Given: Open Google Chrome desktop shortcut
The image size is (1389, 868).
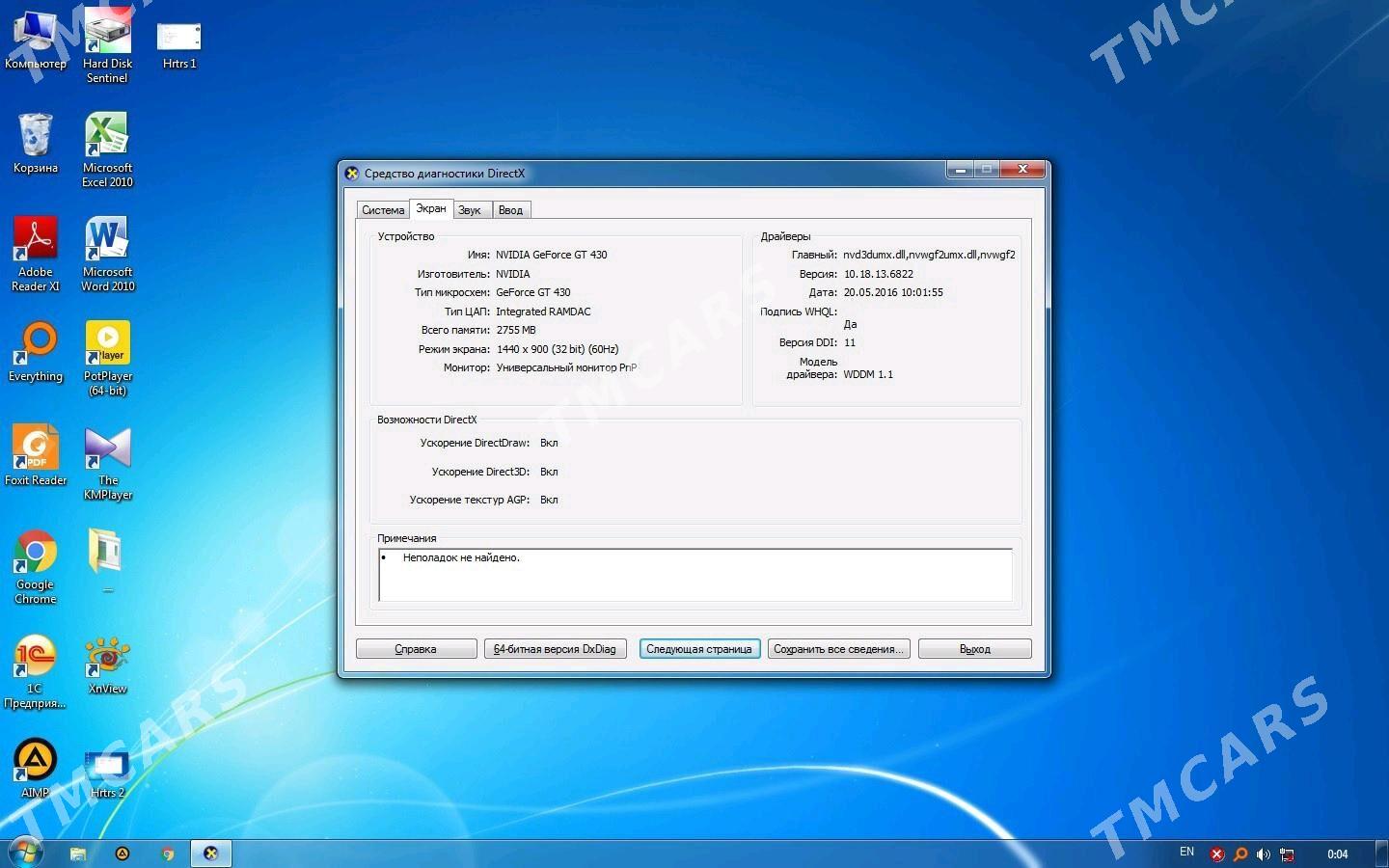Looking at the screenshot, I should [36, 566].
